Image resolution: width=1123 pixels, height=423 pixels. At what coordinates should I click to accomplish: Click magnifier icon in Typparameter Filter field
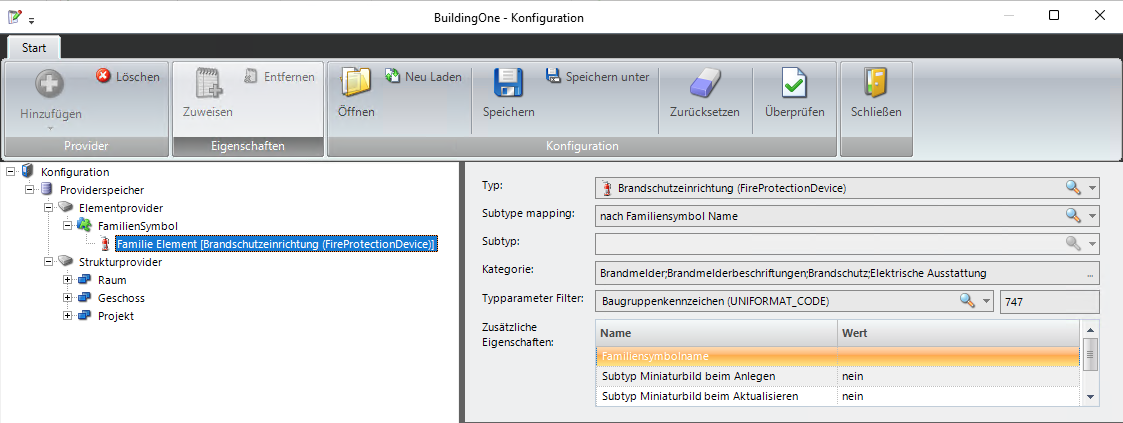[x=968, y=301]
